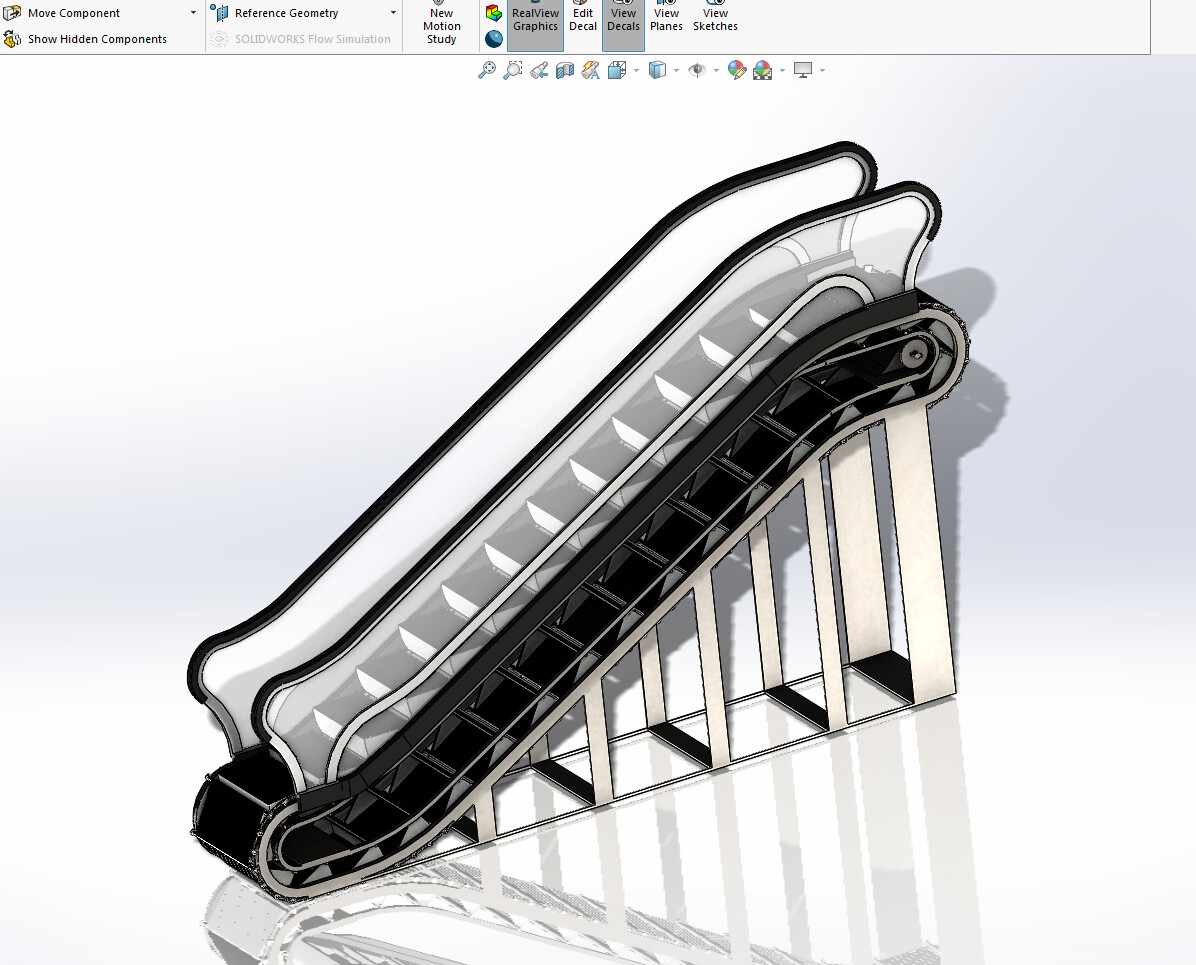The image size is (1196, 965).
Task: Create a New Motion Study
Action: pyautogui.click(x=441, y=25)
